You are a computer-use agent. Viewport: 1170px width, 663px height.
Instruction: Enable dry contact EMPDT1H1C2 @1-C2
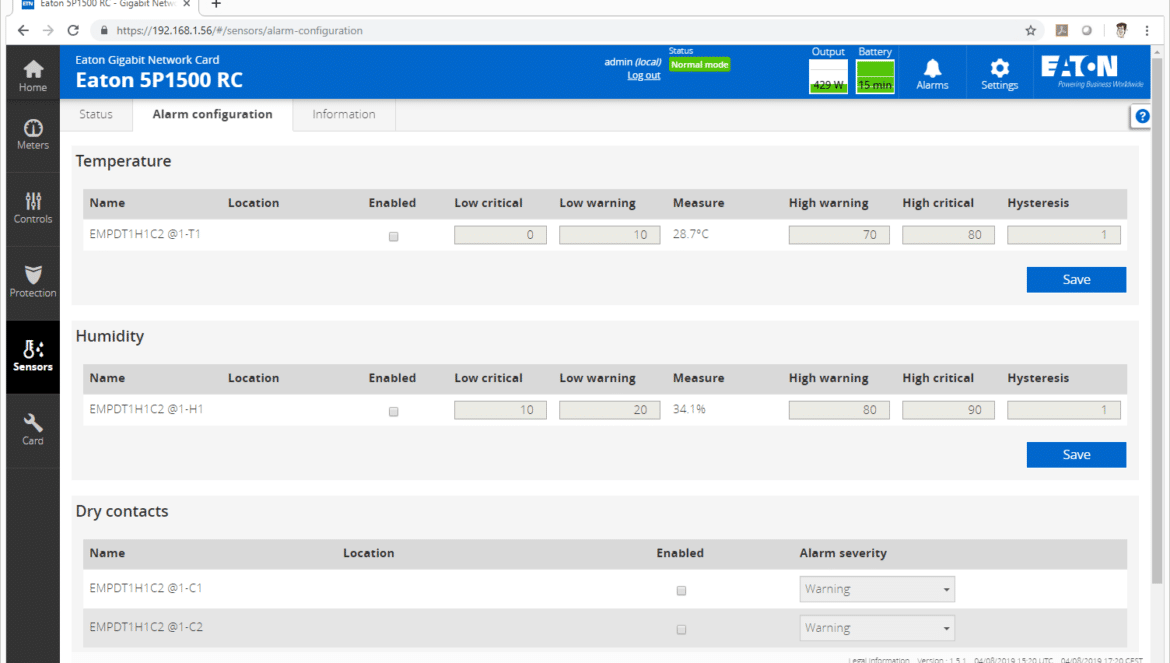pos(681,629)
